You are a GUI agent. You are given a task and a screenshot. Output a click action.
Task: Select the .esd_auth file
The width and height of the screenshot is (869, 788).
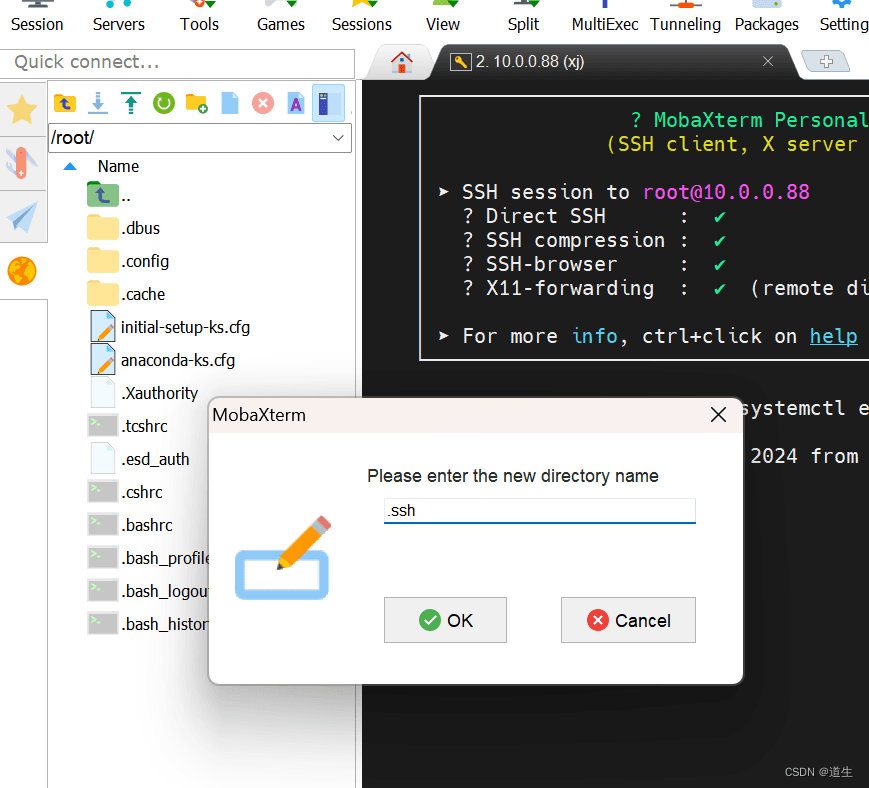point(140,459)
